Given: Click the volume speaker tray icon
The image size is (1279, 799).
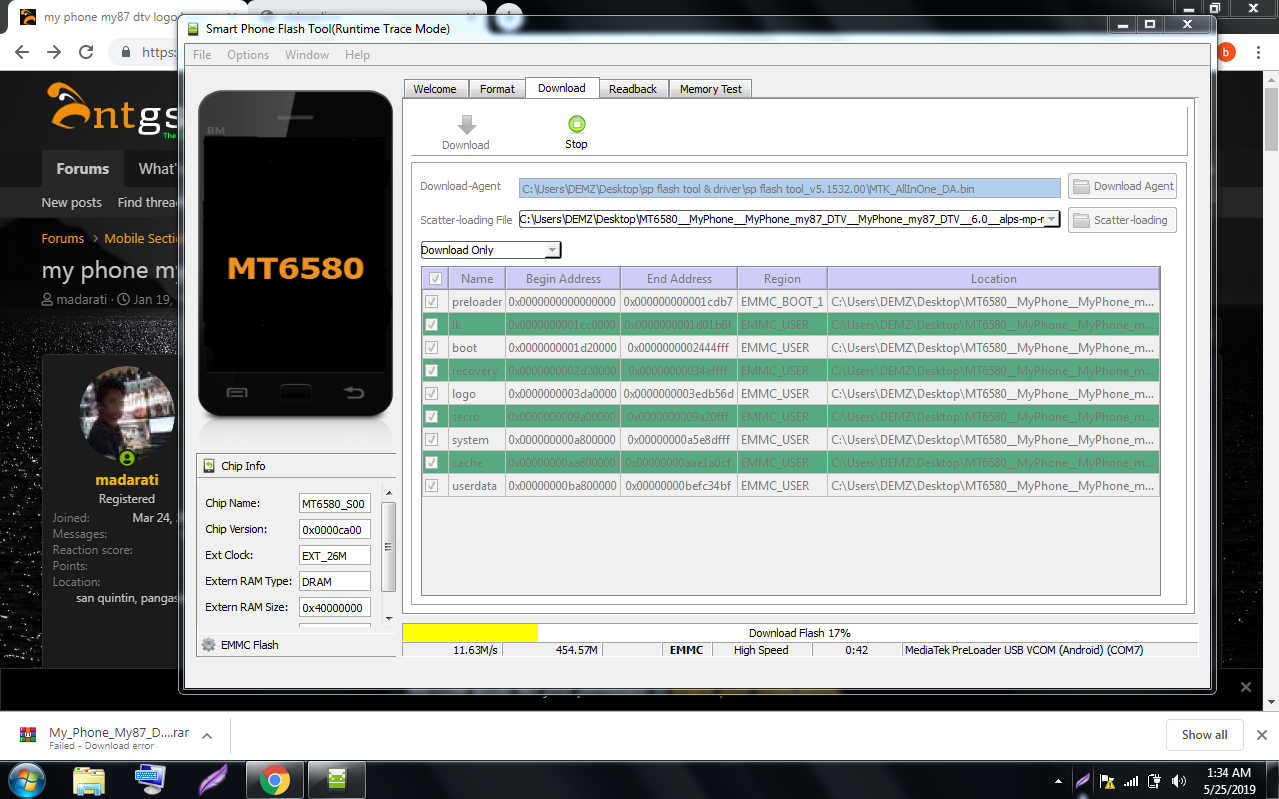Looking at the screenshot, I should 1178,781.
